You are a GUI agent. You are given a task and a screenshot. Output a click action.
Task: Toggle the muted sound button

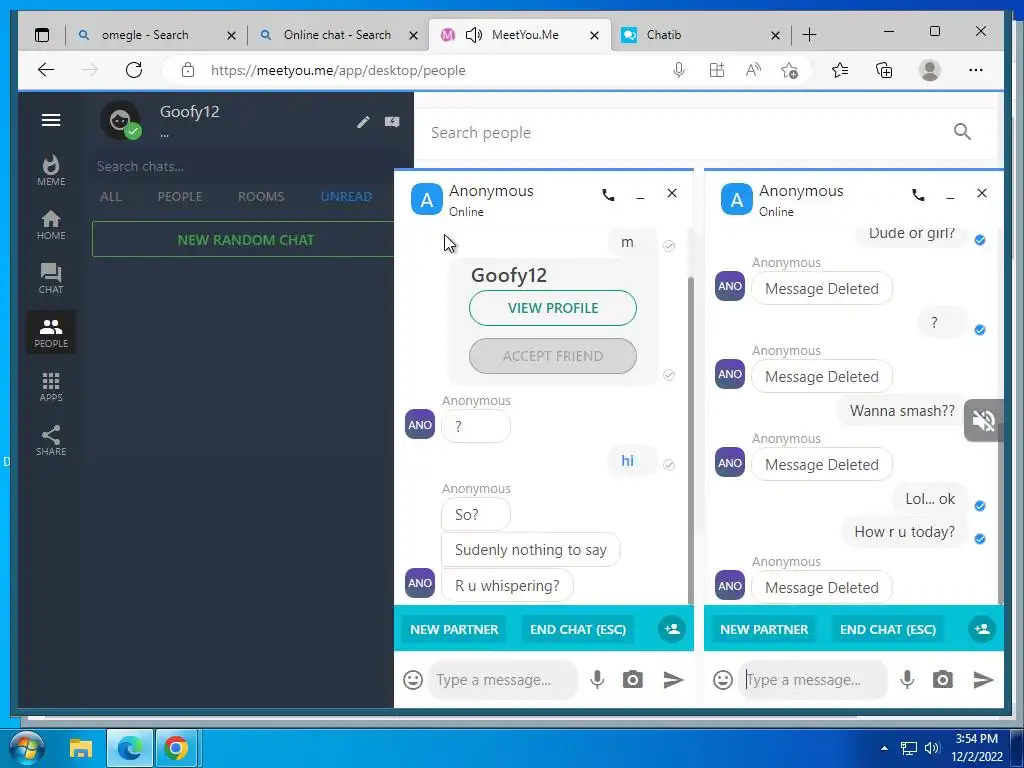983,421
